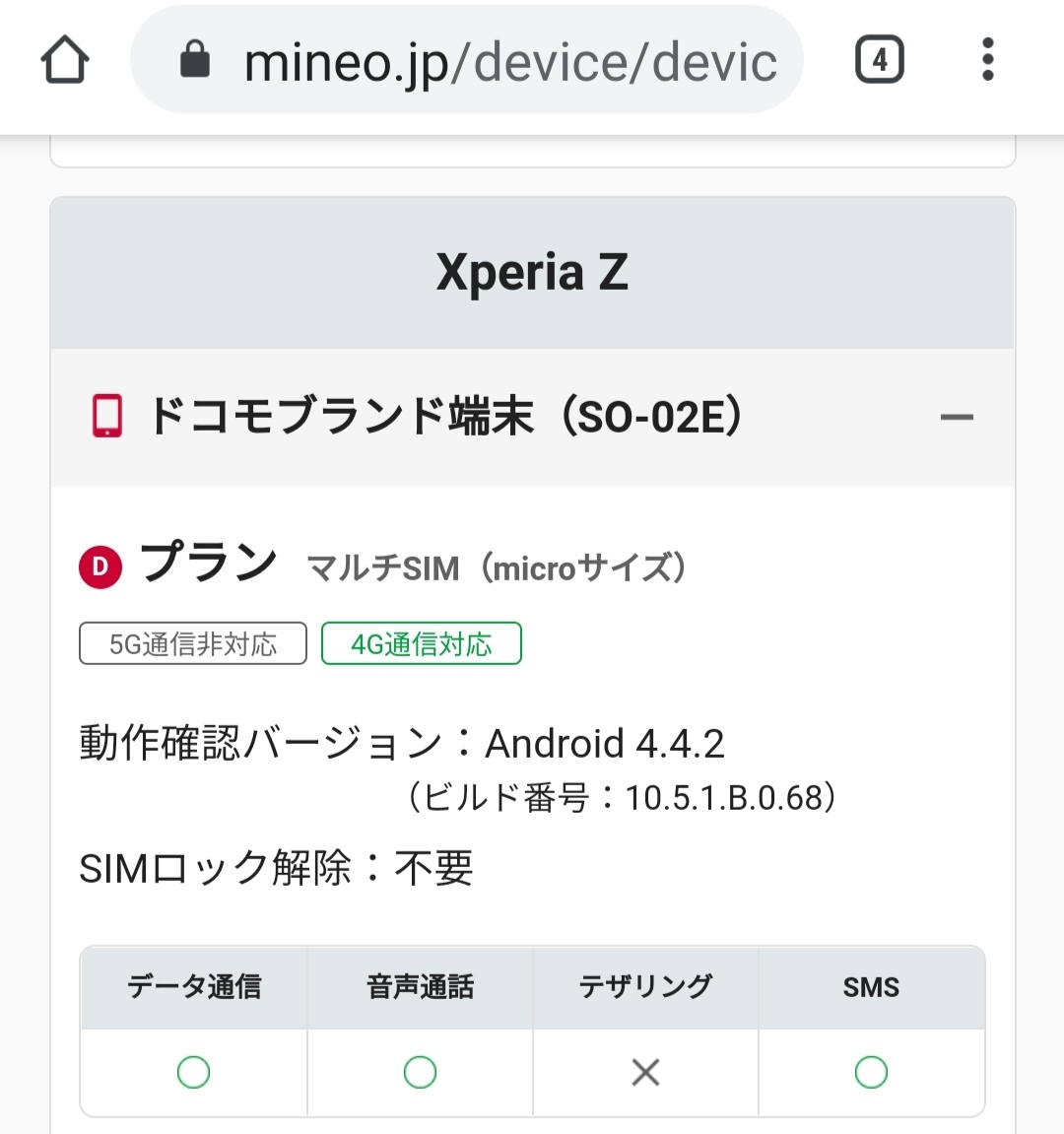Screen dimensions: 1064x1134
Task: Open the Chrome three-dot menu
Action: (988, 60)
